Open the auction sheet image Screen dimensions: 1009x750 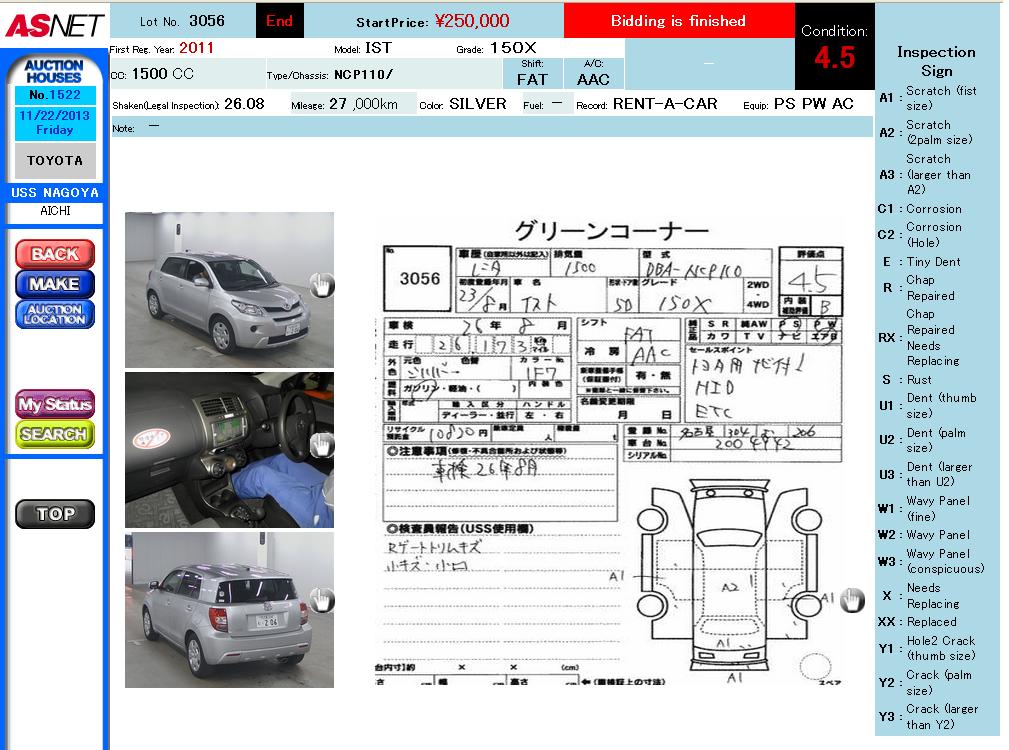click(x=610, y=450)
